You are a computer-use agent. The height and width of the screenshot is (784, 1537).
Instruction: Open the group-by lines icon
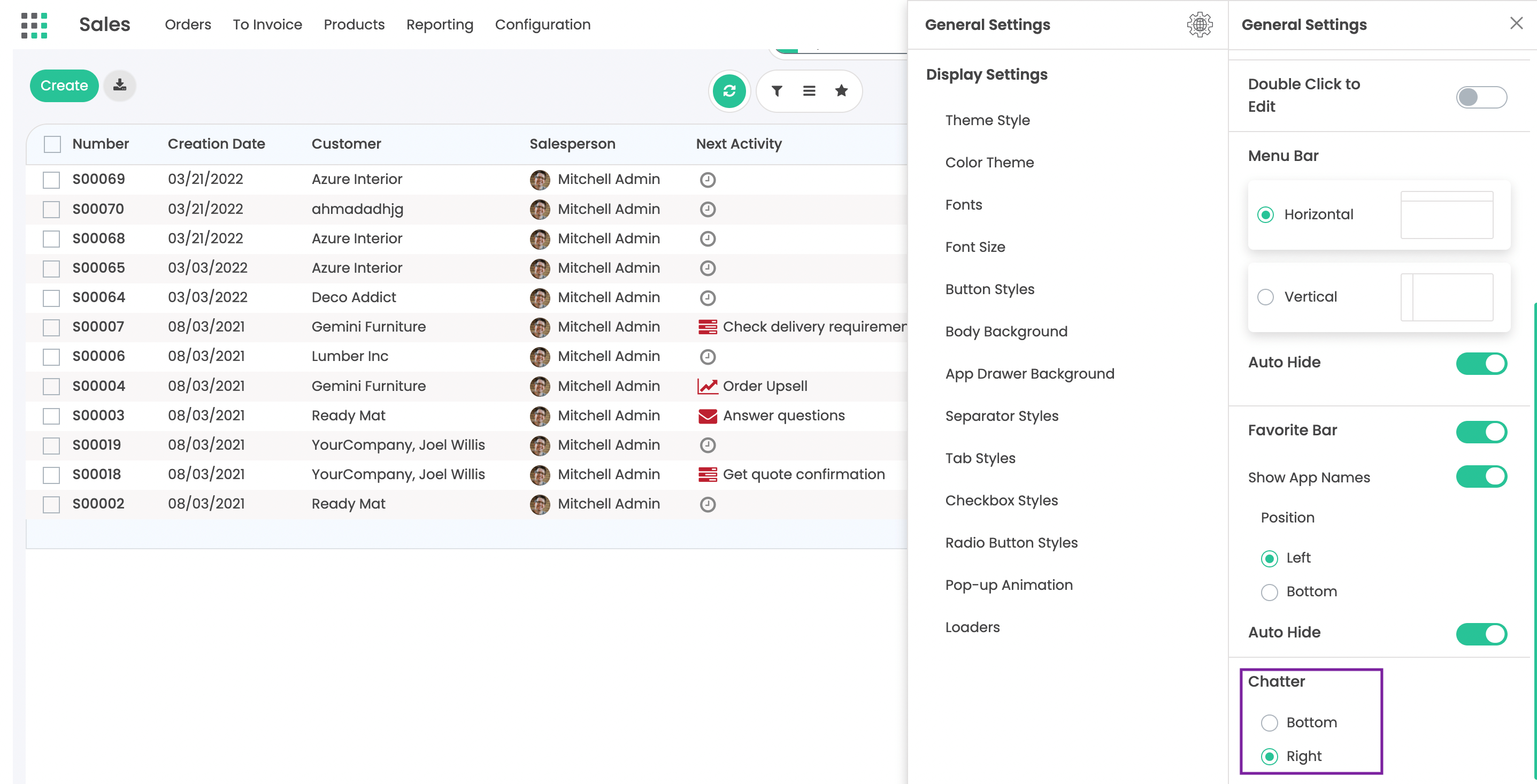coord(809,91)
